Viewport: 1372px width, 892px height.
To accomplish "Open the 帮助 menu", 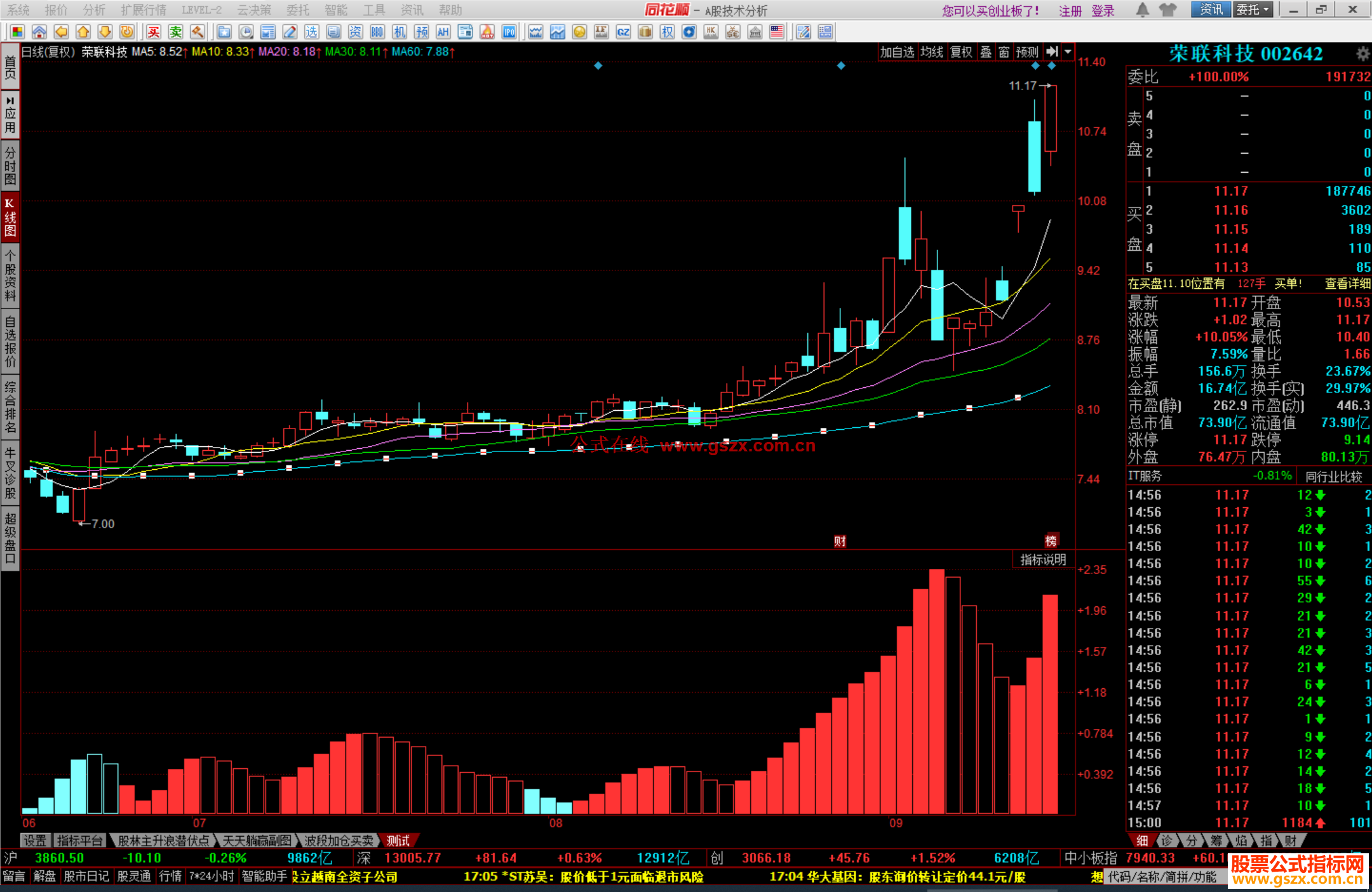I will [450, 10].
